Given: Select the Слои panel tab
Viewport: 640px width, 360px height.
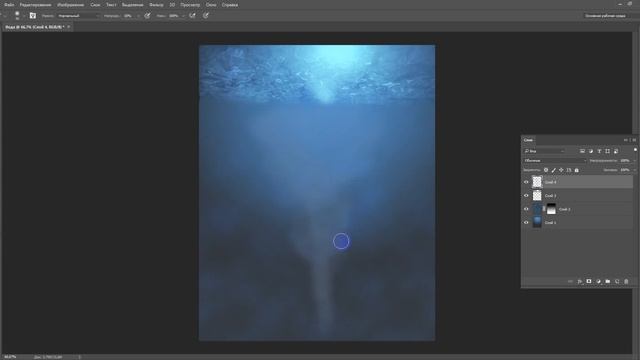Looking at the screenshot, I should 529,140.
